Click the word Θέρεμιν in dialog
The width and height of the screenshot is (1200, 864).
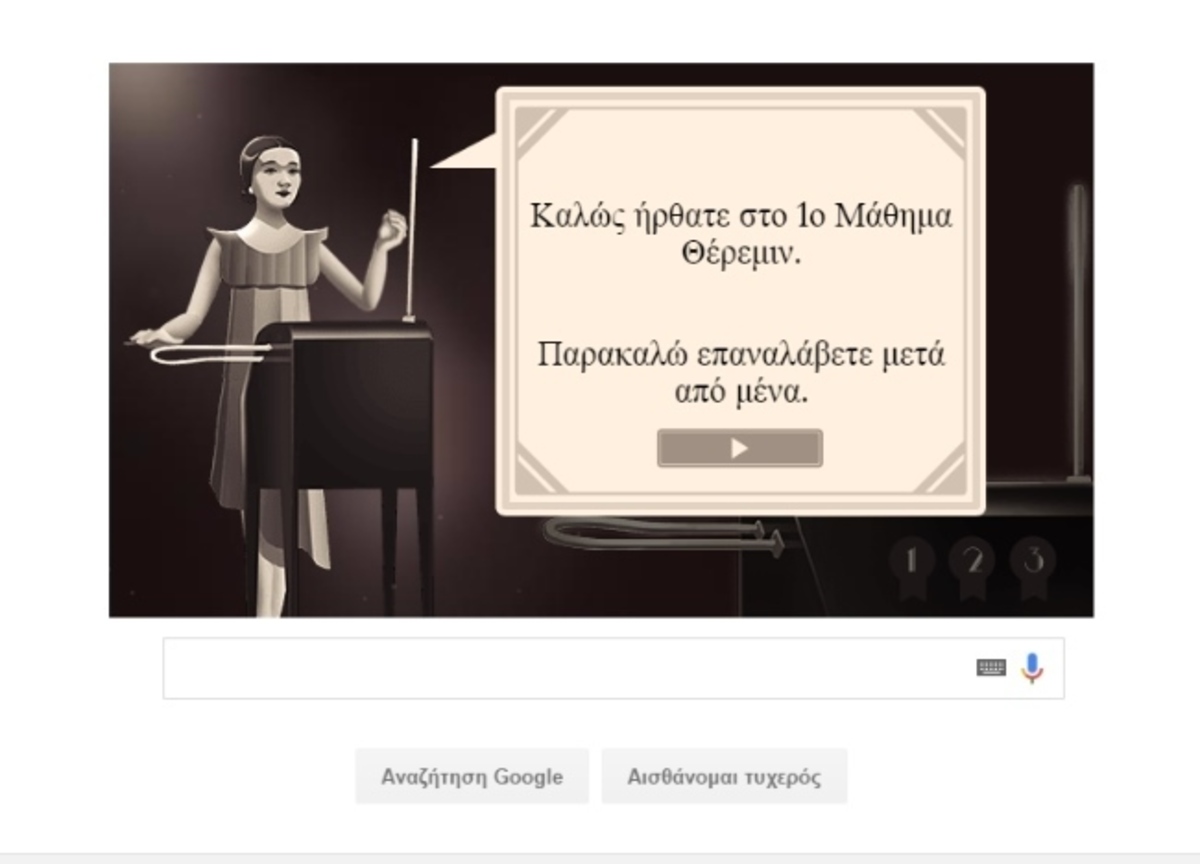(742, 254)
